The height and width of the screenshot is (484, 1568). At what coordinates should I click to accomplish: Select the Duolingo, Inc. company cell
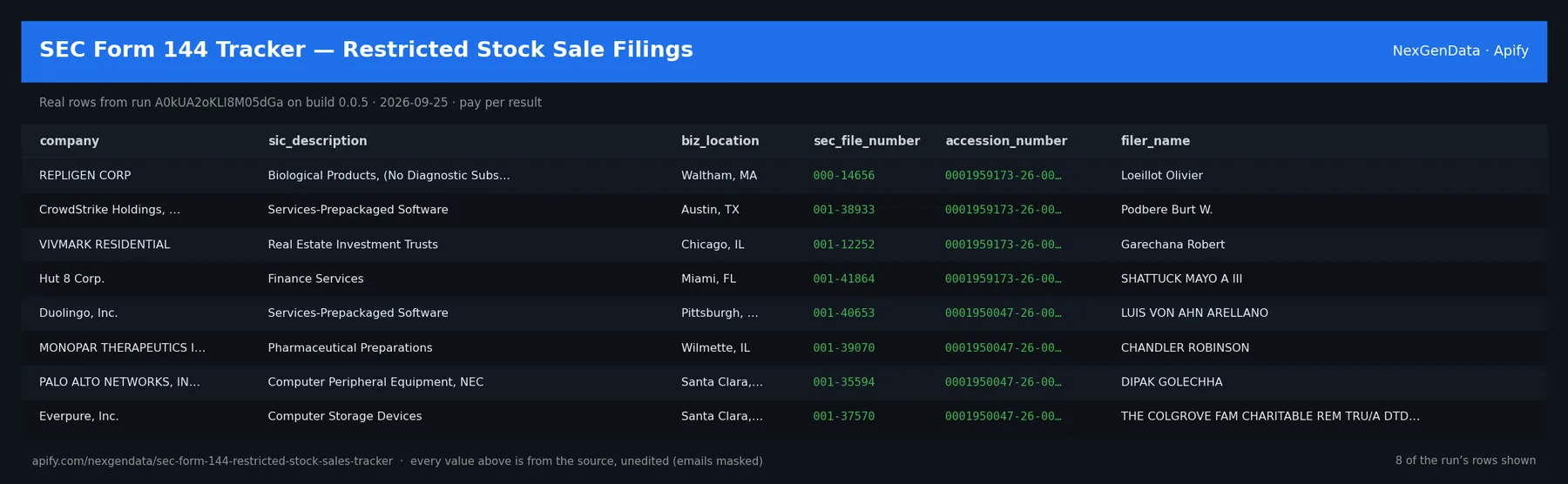coord(78,313)
